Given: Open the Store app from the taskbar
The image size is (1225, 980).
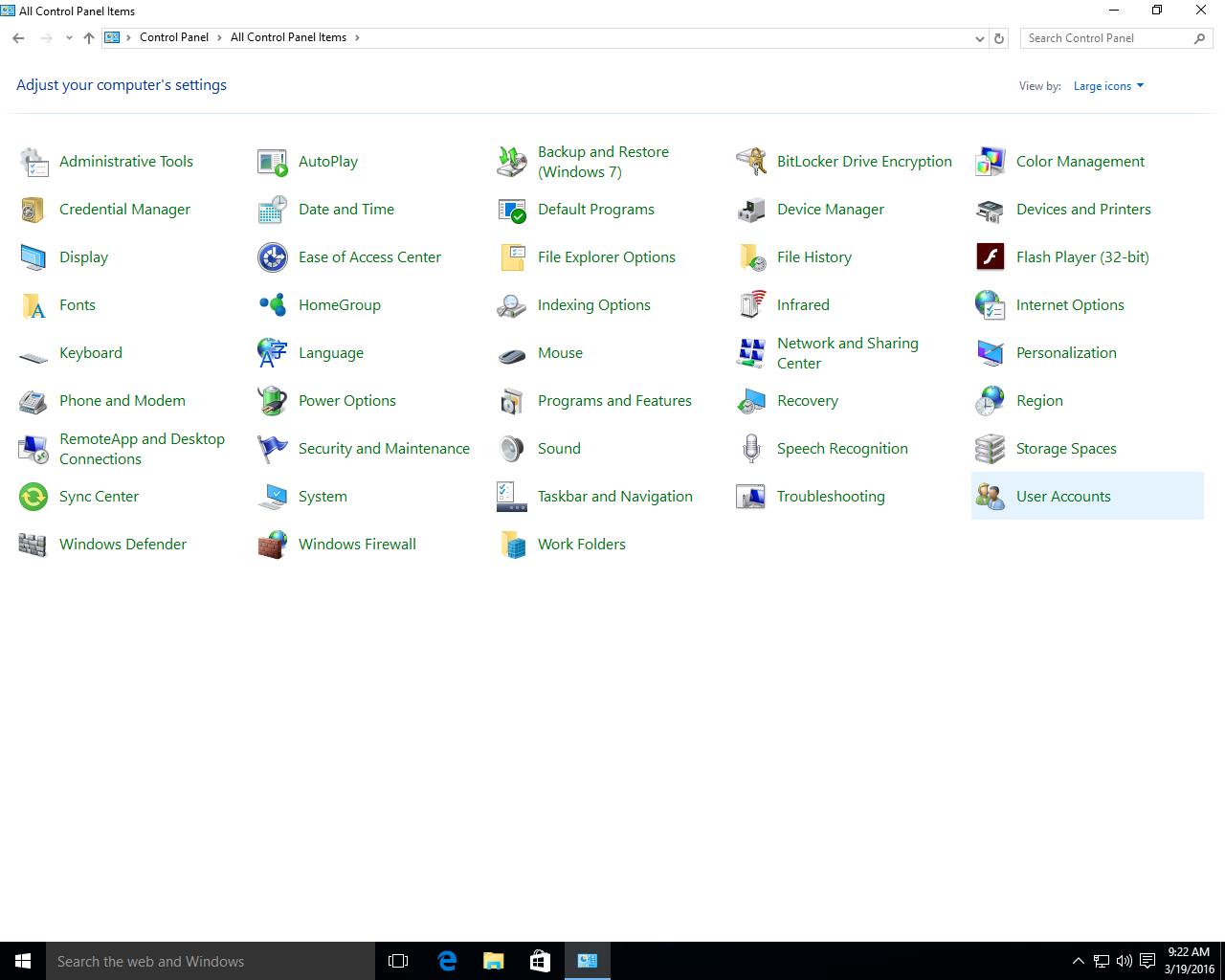Looking at the screenshot, I should 540,961.
